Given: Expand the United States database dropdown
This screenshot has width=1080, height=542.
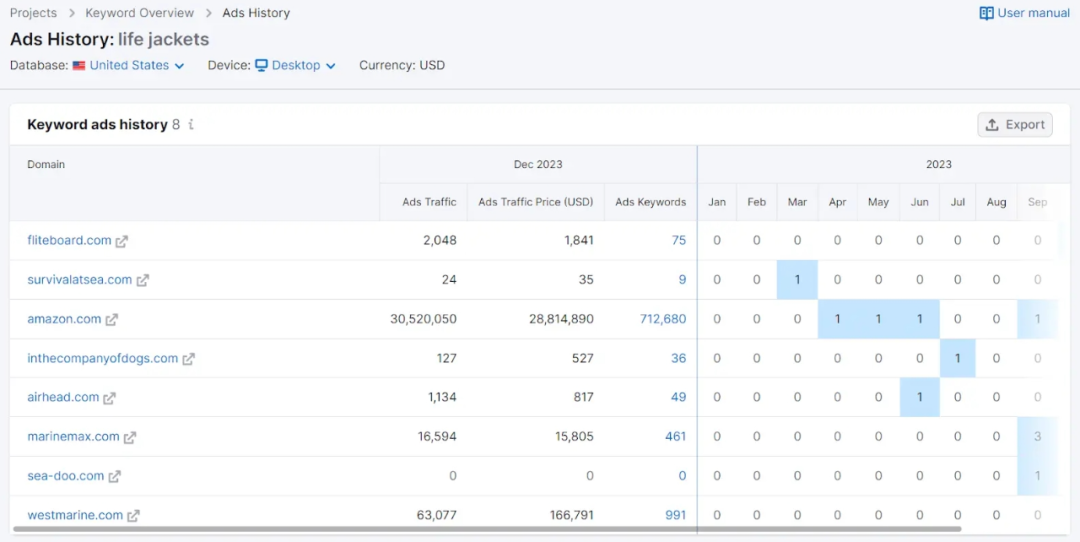Looking at the screenshot, I should [x=136, y=65].
